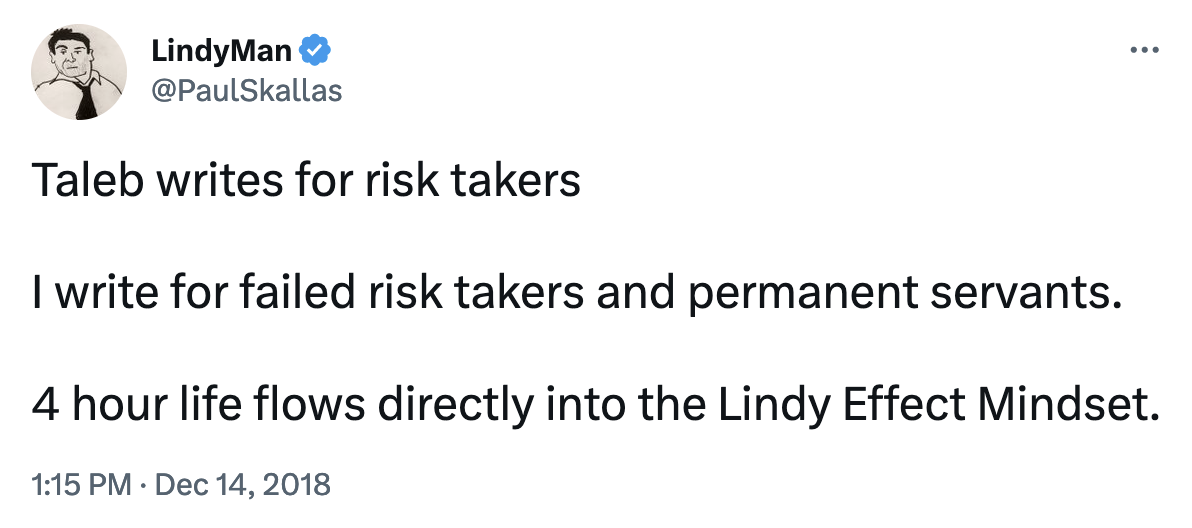Open the @PaulSkallas handle link

point(246,90)
